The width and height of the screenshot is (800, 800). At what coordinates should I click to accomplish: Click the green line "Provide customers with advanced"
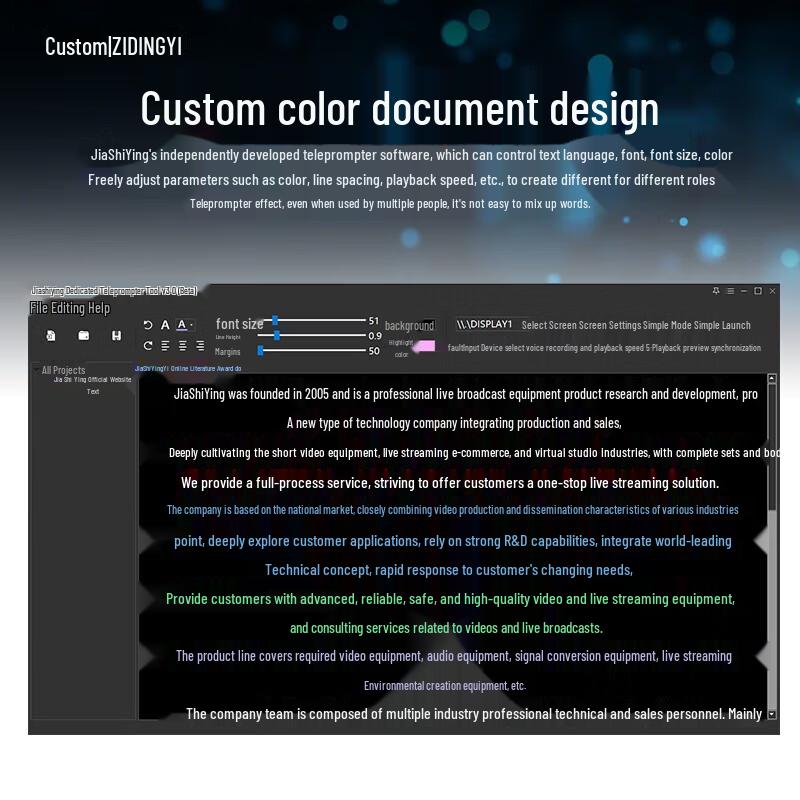[x=451, y=599]
